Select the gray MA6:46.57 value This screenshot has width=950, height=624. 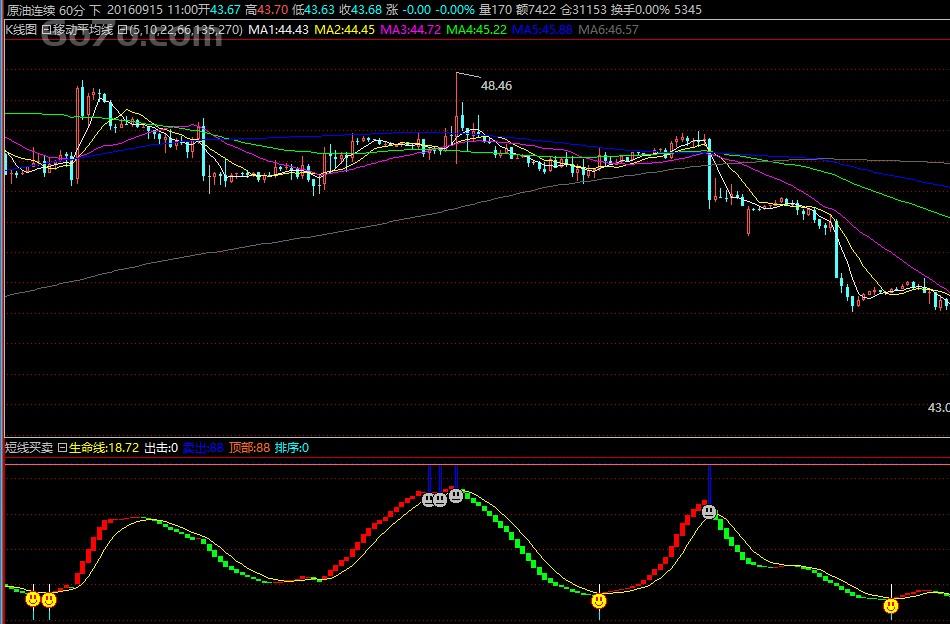608,29
